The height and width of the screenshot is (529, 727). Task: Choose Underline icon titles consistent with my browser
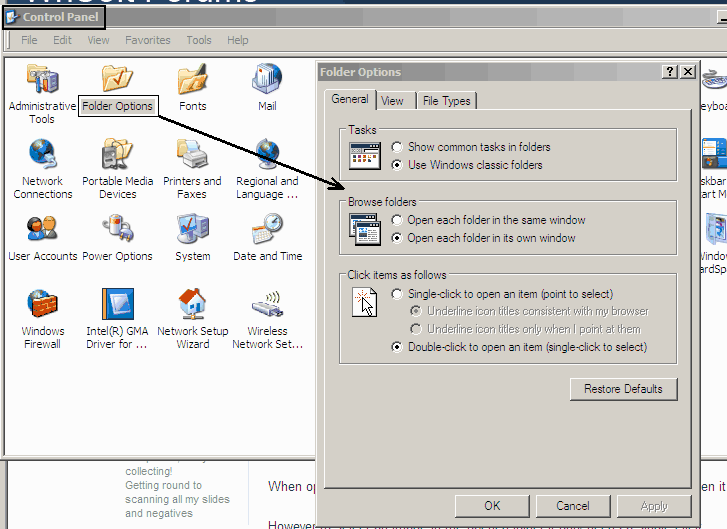point(529,311)
